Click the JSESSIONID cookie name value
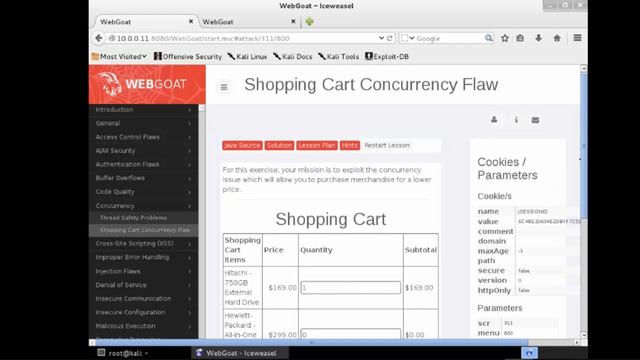This screenshot has width=640, height=360. pos(532,211)
